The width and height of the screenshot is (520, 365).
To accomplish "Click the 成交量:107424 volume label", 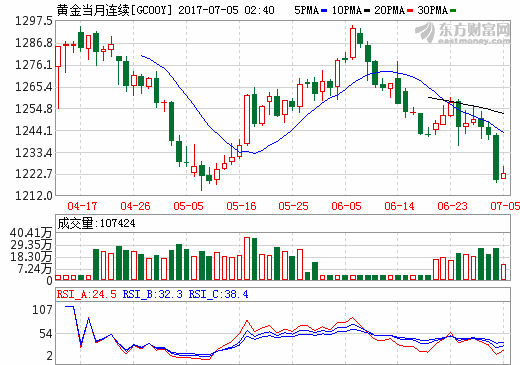I will (96, 223).
